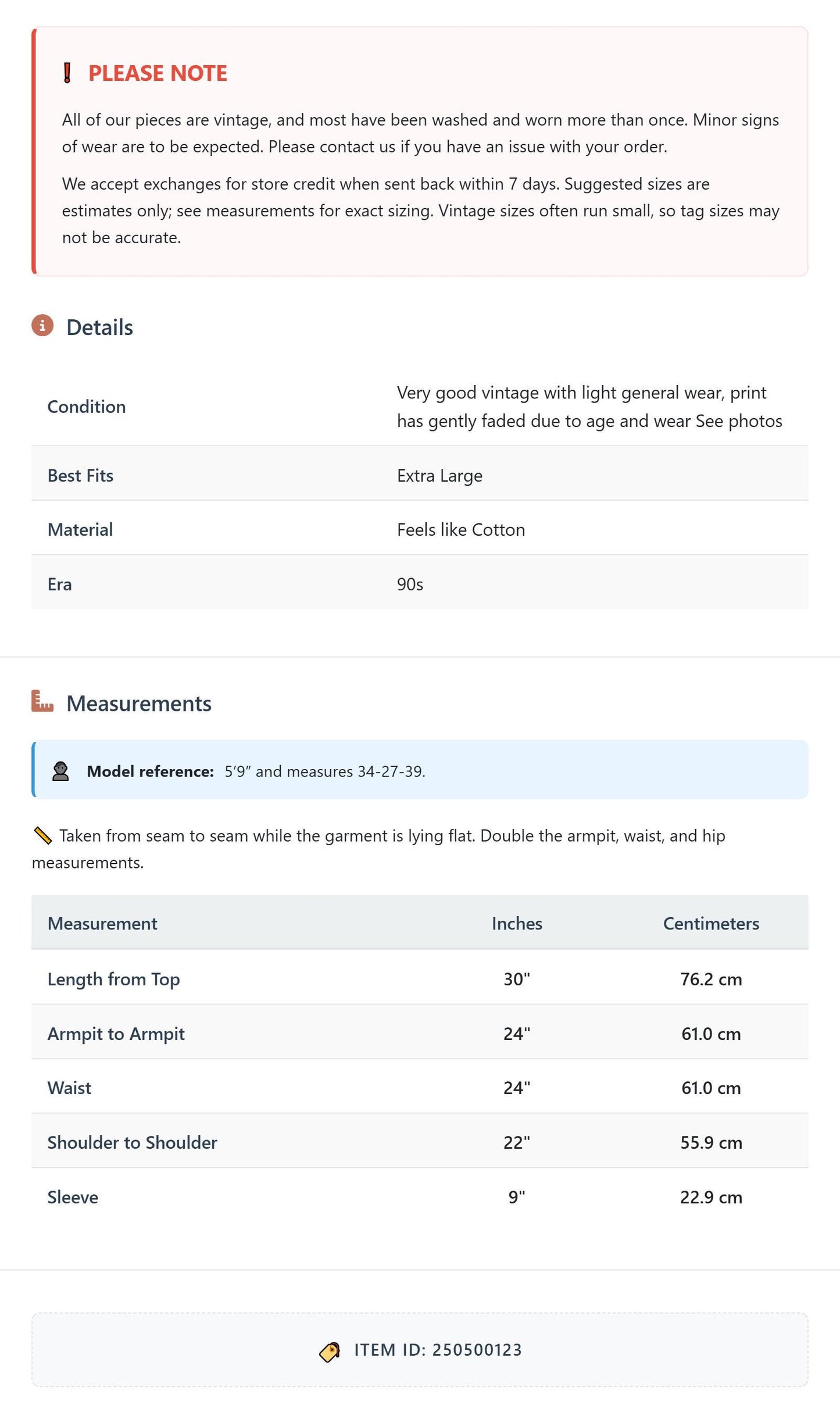
Task: Click the item ID price tag icon
Action: pos(330,1352)
